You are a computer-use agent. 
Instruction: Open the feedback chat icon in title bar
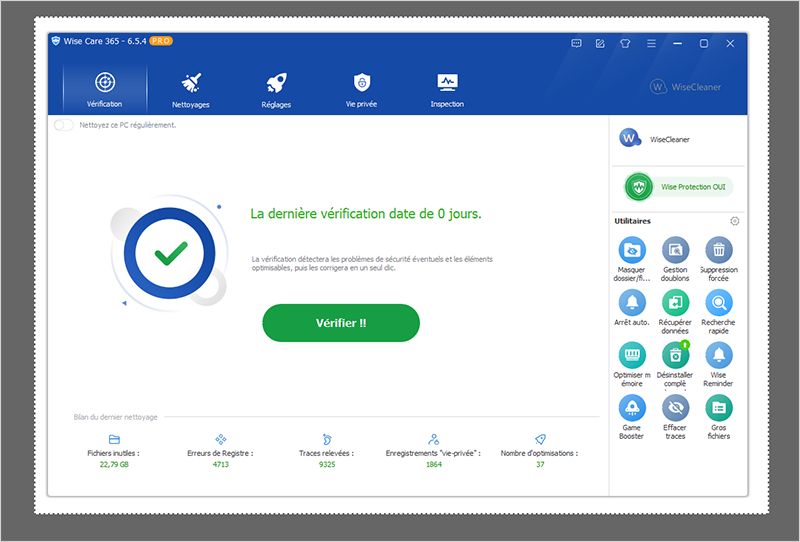(x=576, y=43)
